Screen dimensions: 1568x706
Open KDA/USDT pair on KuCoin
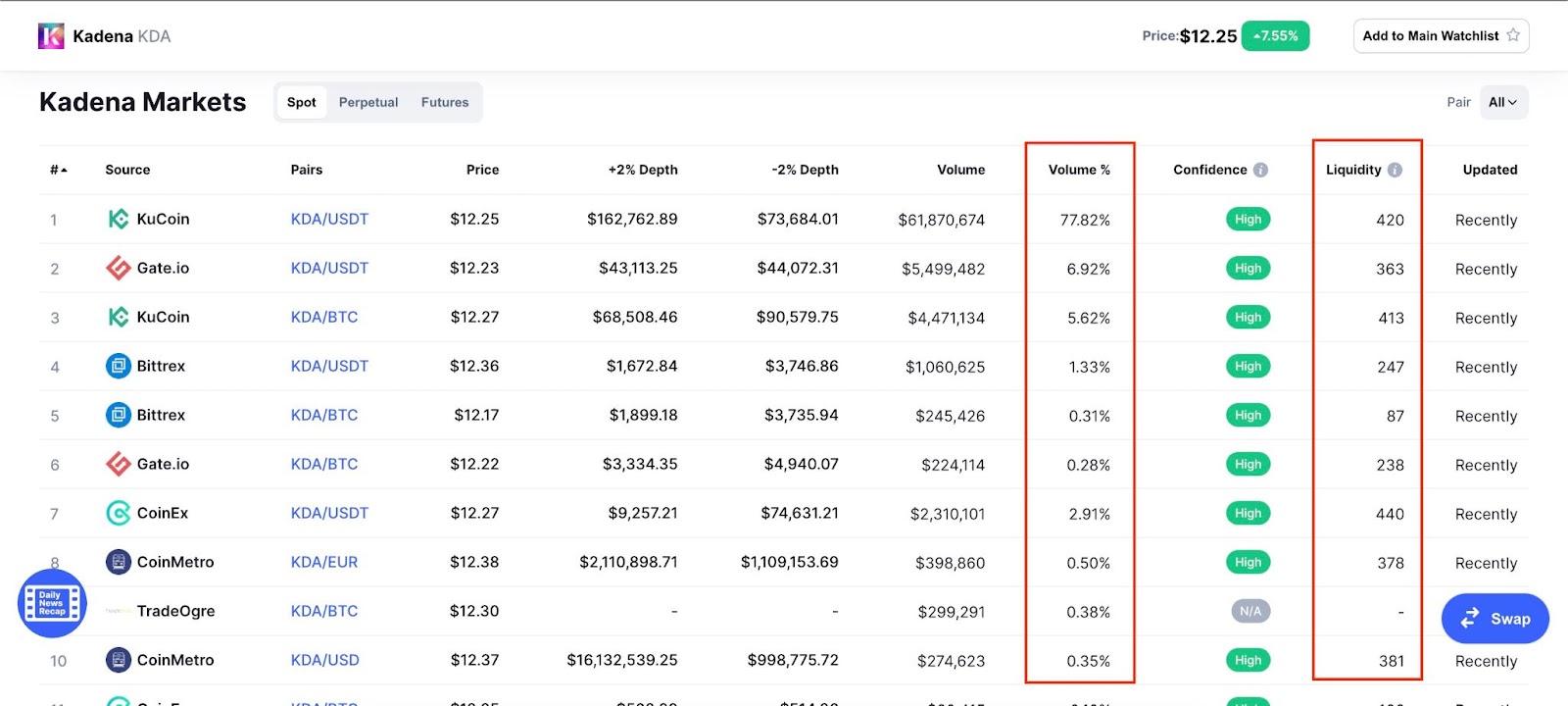tap(329, 219)
